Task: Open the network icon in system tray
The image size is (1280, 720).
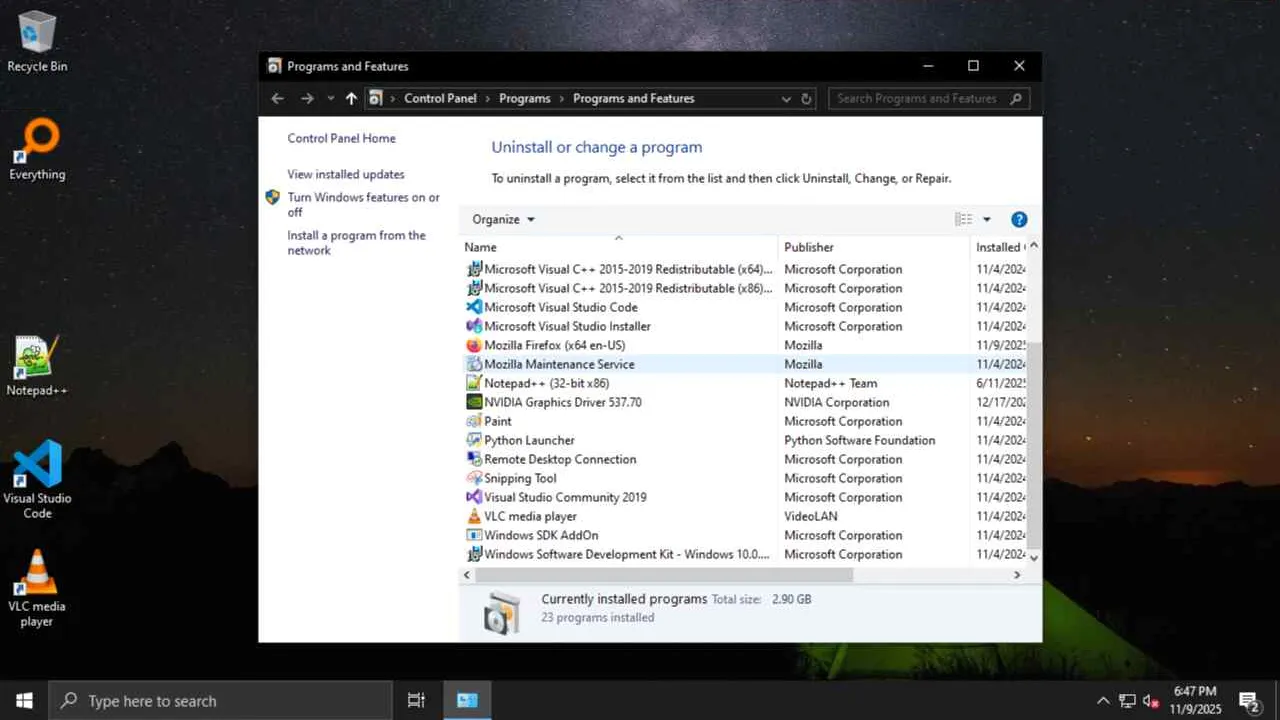Action: [1127, 700]
